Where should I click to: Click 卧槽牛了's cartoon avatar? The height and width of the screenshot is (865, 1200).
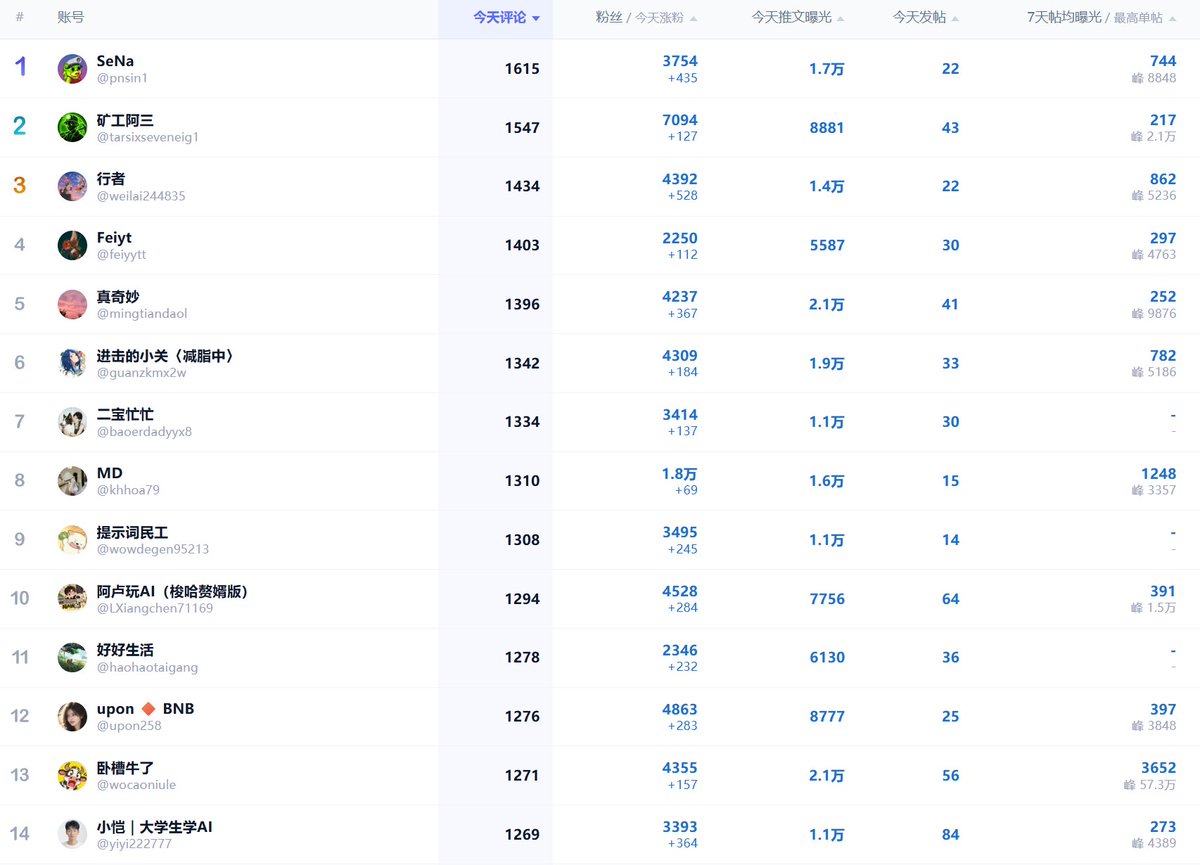tap(72, 775)
